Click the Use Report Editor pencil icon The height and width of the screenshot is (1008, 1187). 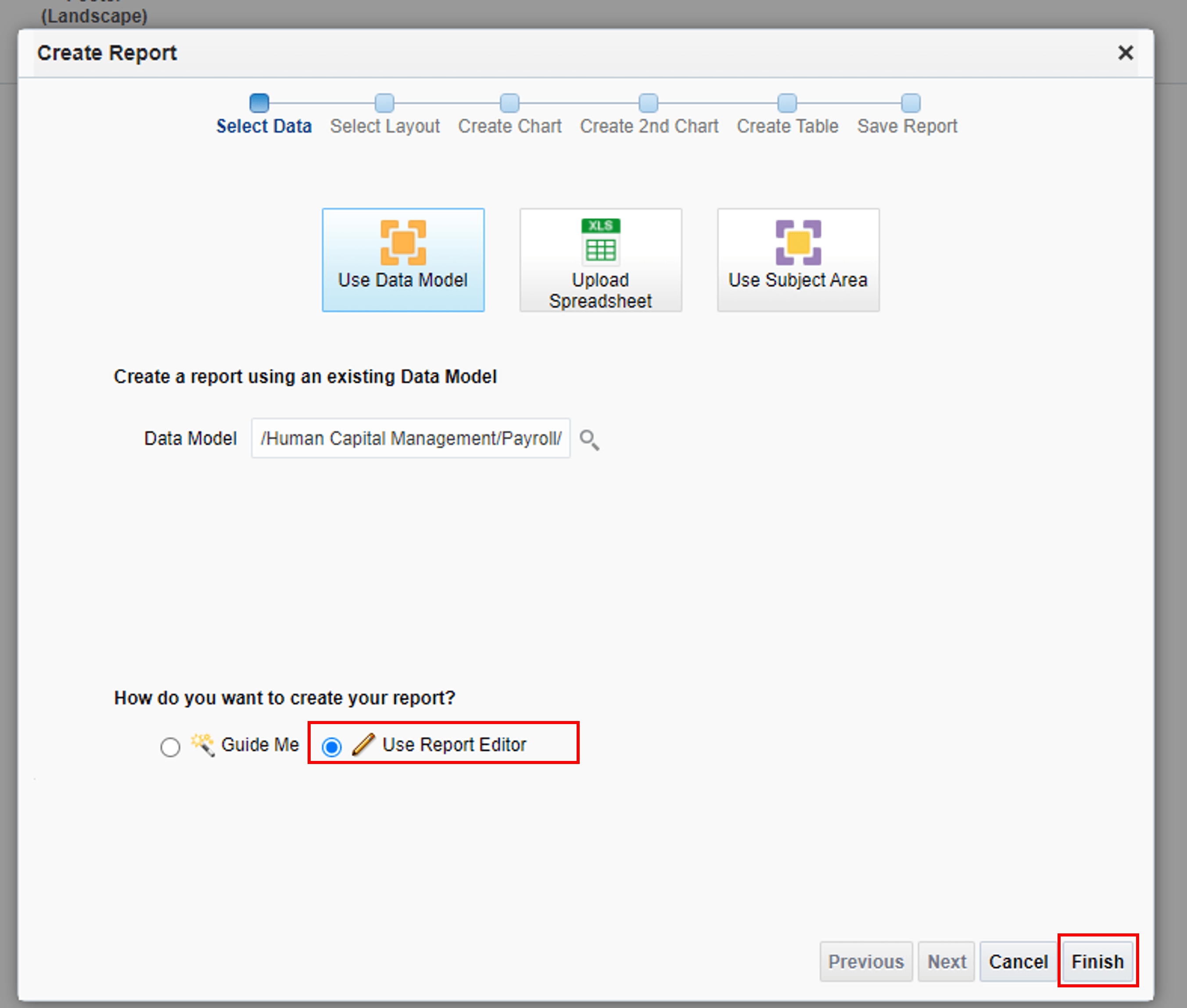tap(364, 745)
